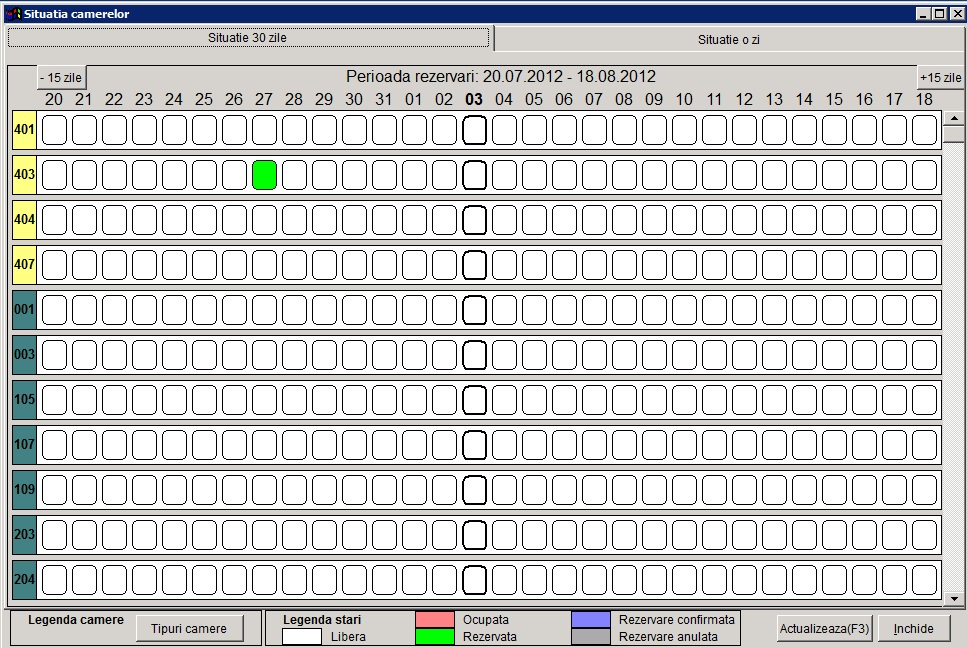Image resolution: width=967 pixels, height=648 pixels.
Task: Select room label 203
Action: (x=25, y=535)
